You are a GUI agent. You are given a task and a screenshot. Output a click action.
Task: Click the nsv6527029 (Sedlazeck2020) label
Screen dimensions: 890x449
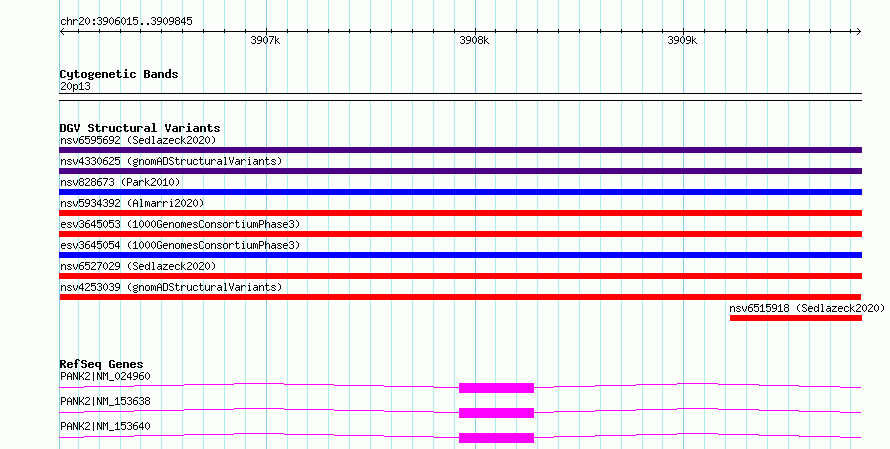point(138,266)
